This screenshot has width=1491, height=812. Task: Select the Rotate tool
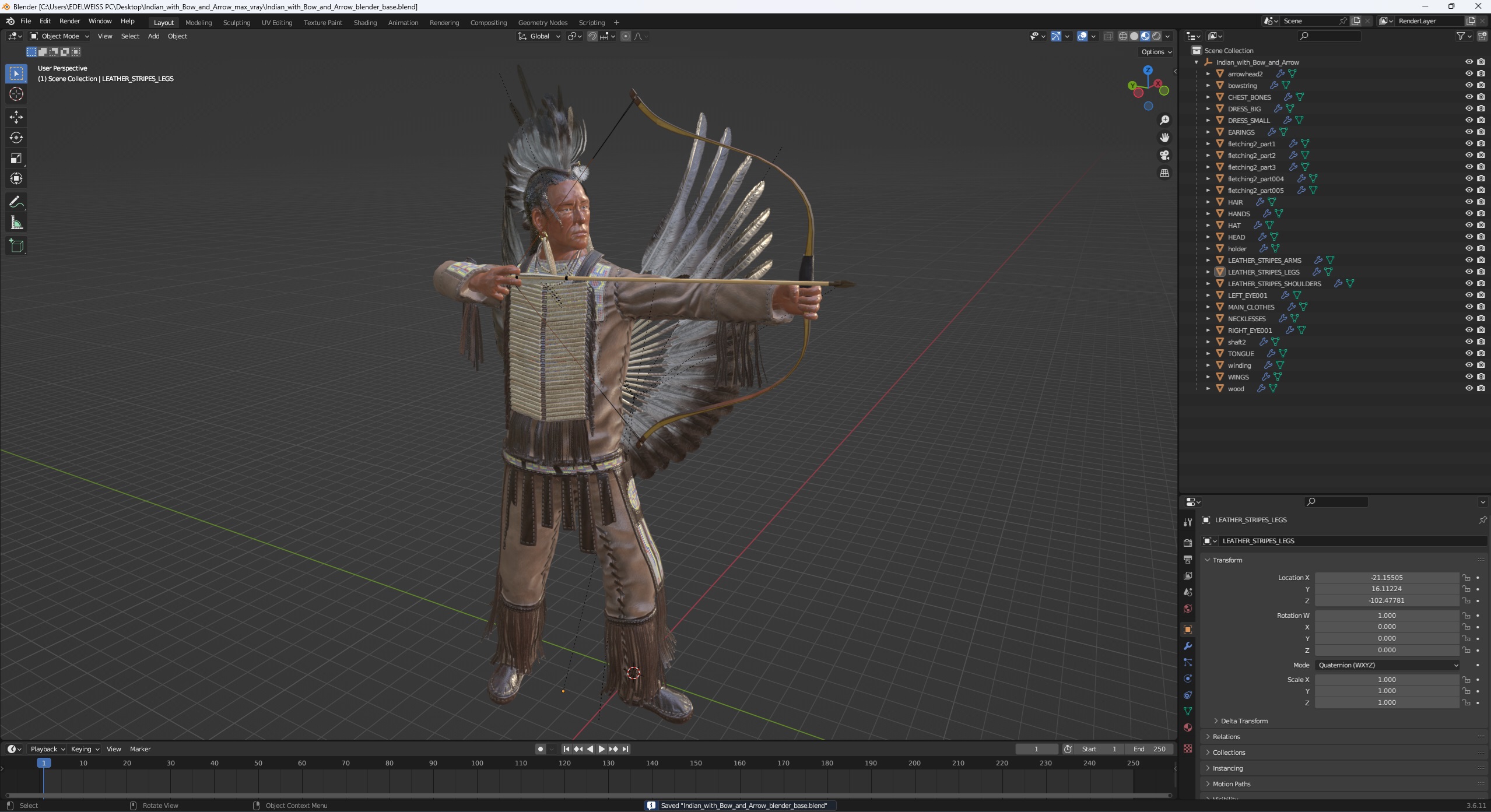(16, 138)
